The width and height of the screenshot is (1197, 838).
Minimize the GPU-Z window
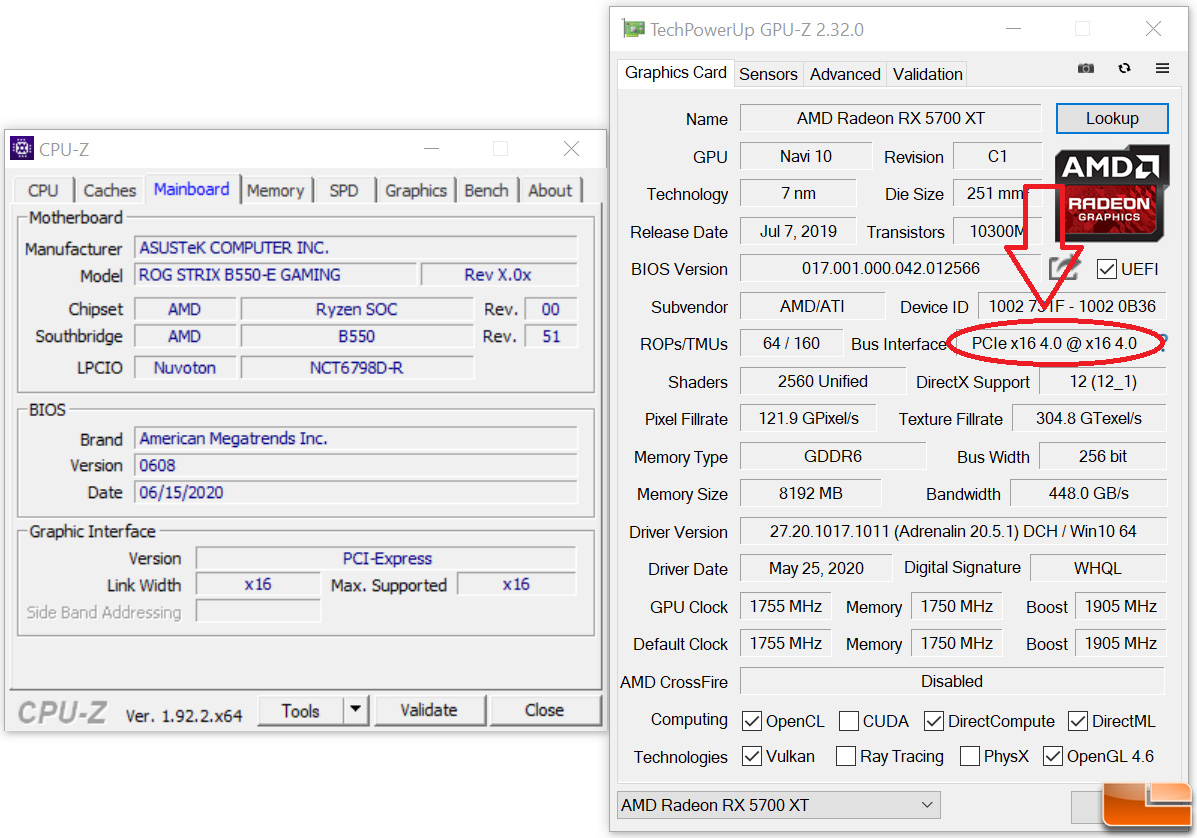[x=1014, y=30]
